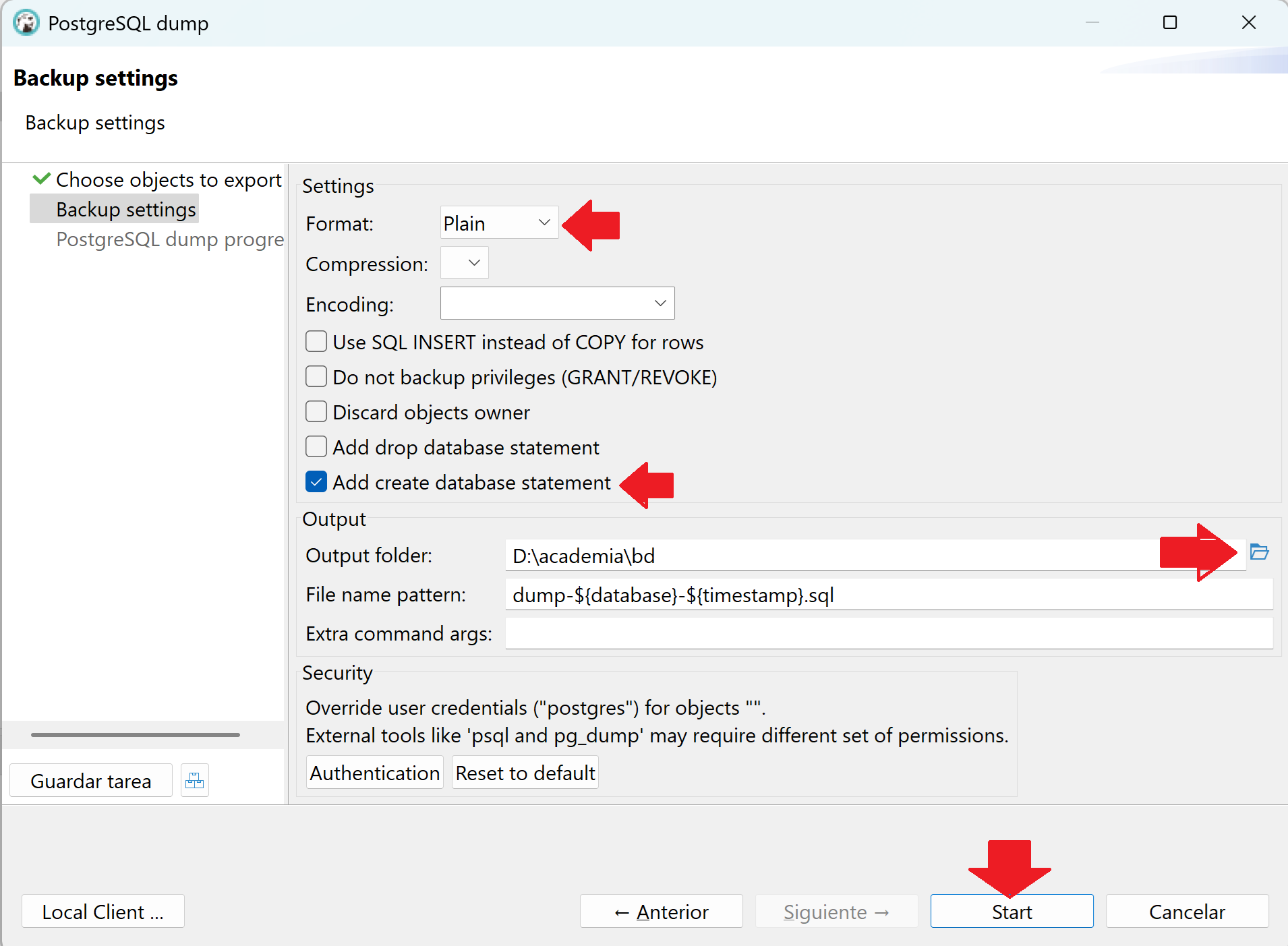Open the Authentication dialog
This screenshot has height=946, width=1288.
coord(375,773)
